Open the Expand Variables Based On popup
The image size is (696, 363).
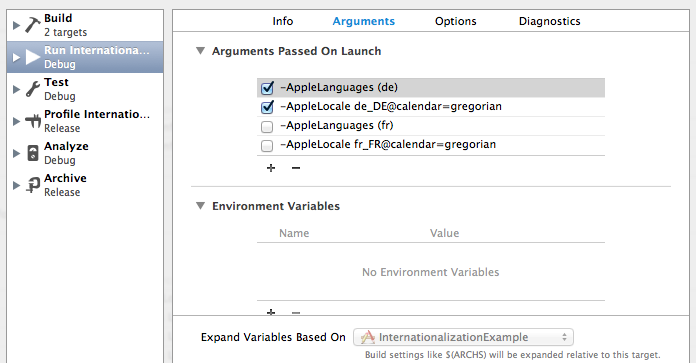click(463, 337)
